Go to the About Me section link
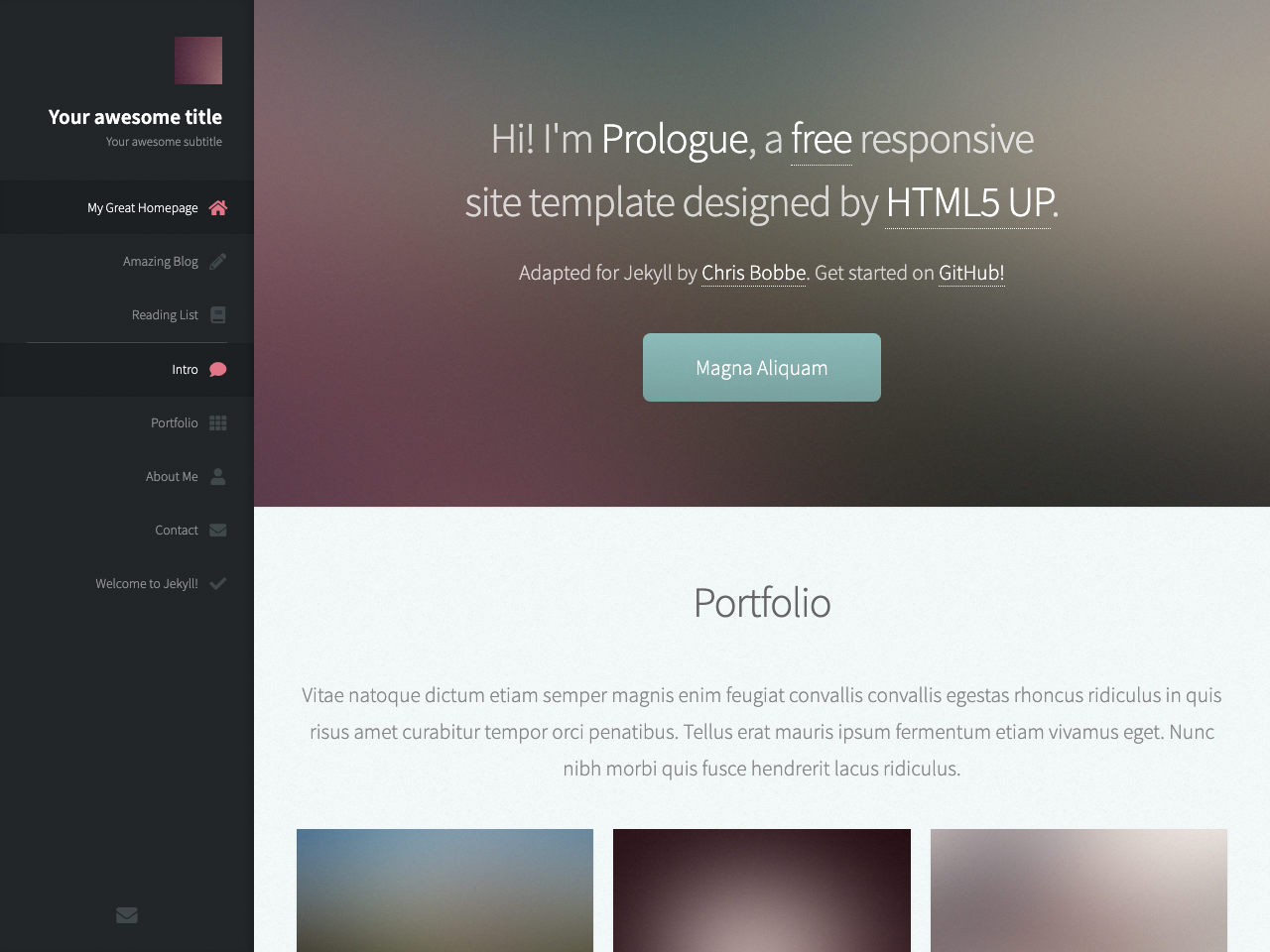 [127, 476]
